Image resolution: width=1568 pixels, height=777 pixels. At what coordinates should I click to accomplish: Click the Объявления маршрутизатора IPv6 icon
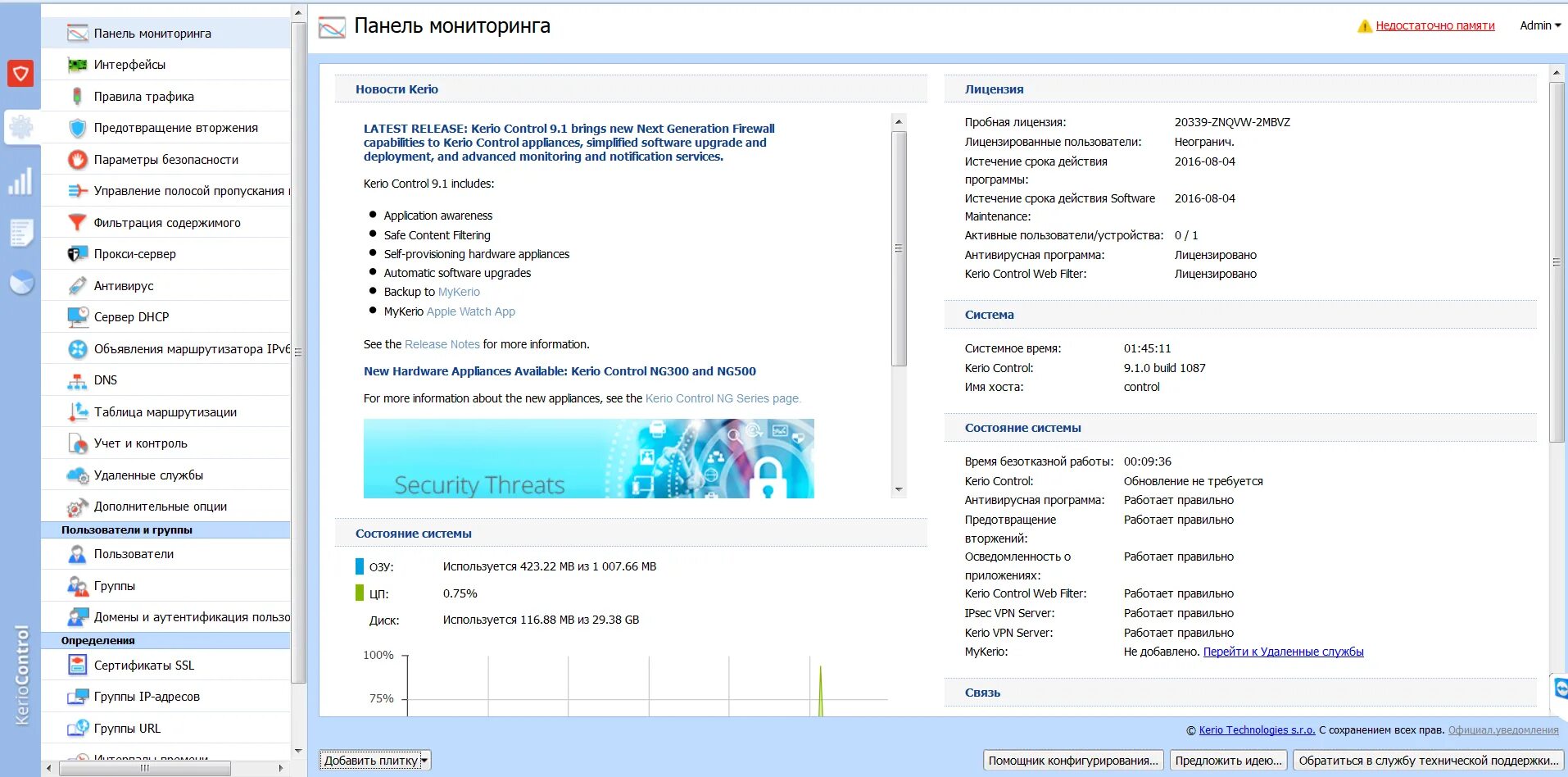tap(77, 349)
